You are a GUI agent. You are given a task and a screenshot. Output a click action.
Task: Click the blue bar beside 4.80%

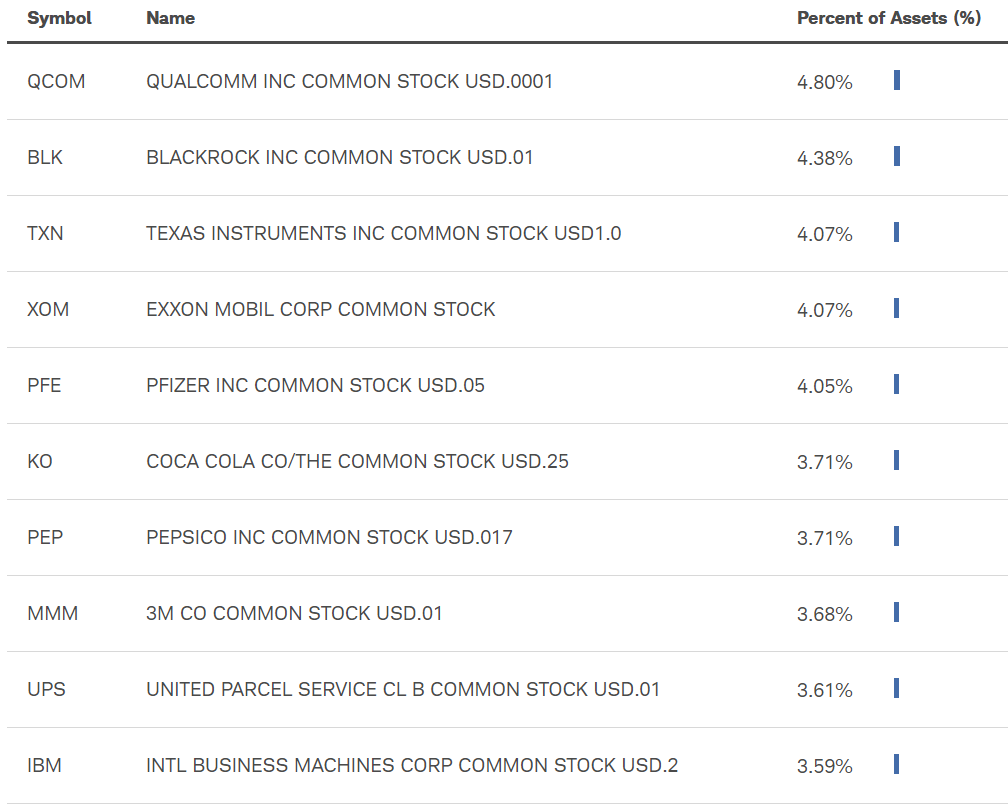[x=897, y=80]
